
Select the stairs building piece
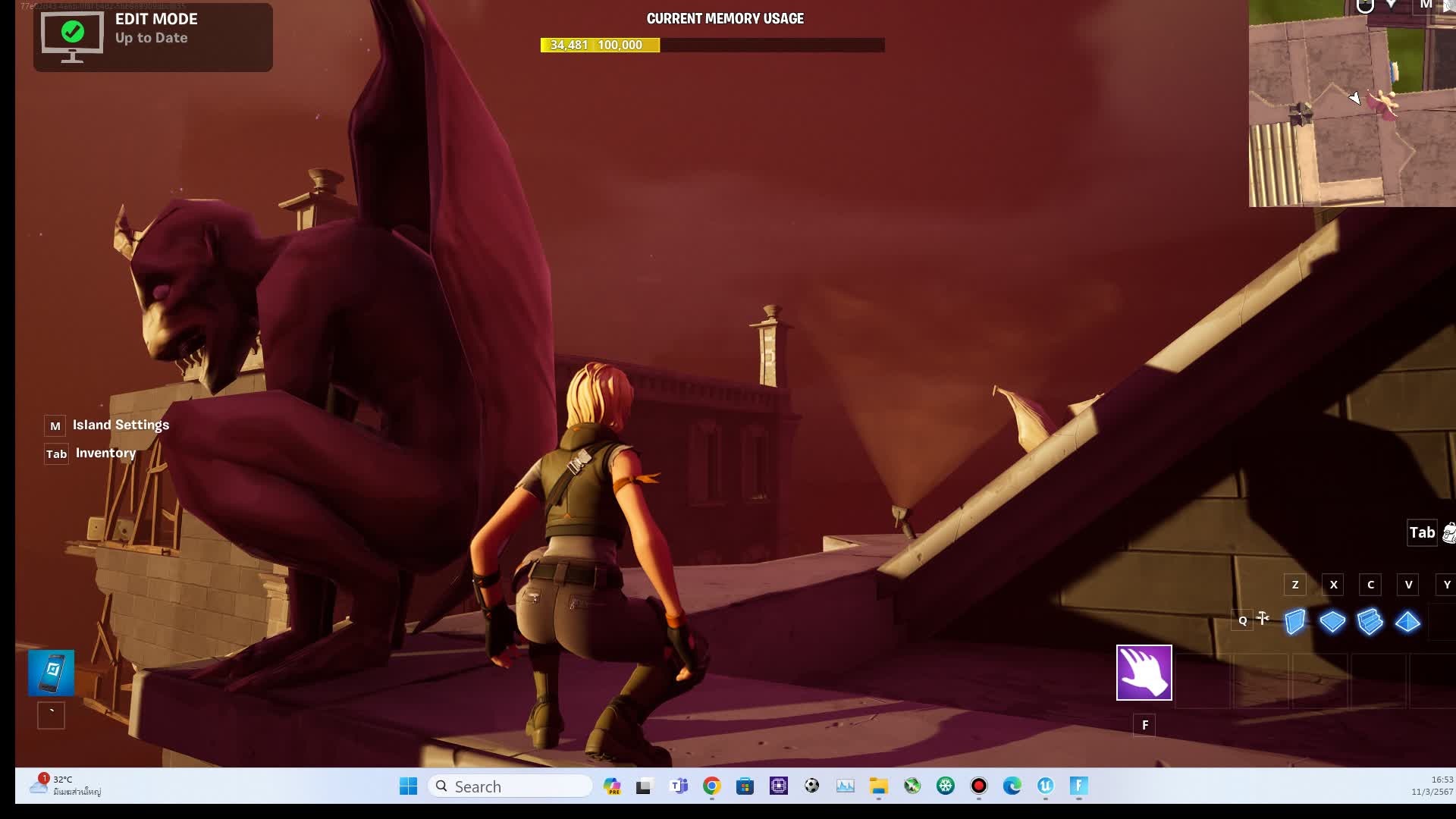(1370, 622)
